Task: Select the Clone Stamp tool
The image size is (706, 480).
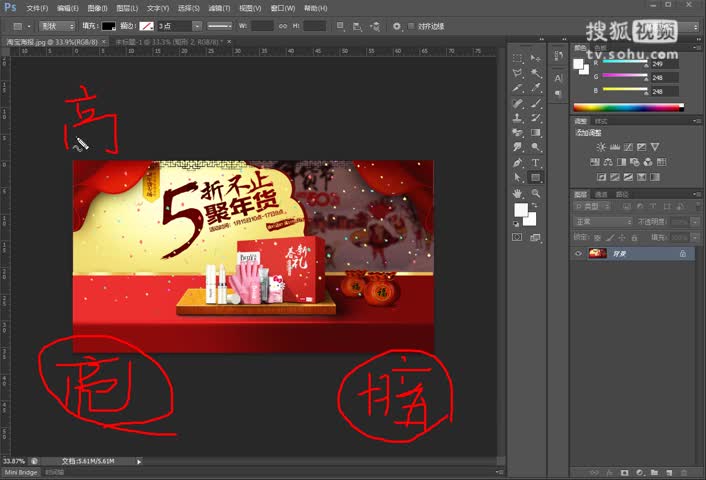Action: click(x=517, y=118)
